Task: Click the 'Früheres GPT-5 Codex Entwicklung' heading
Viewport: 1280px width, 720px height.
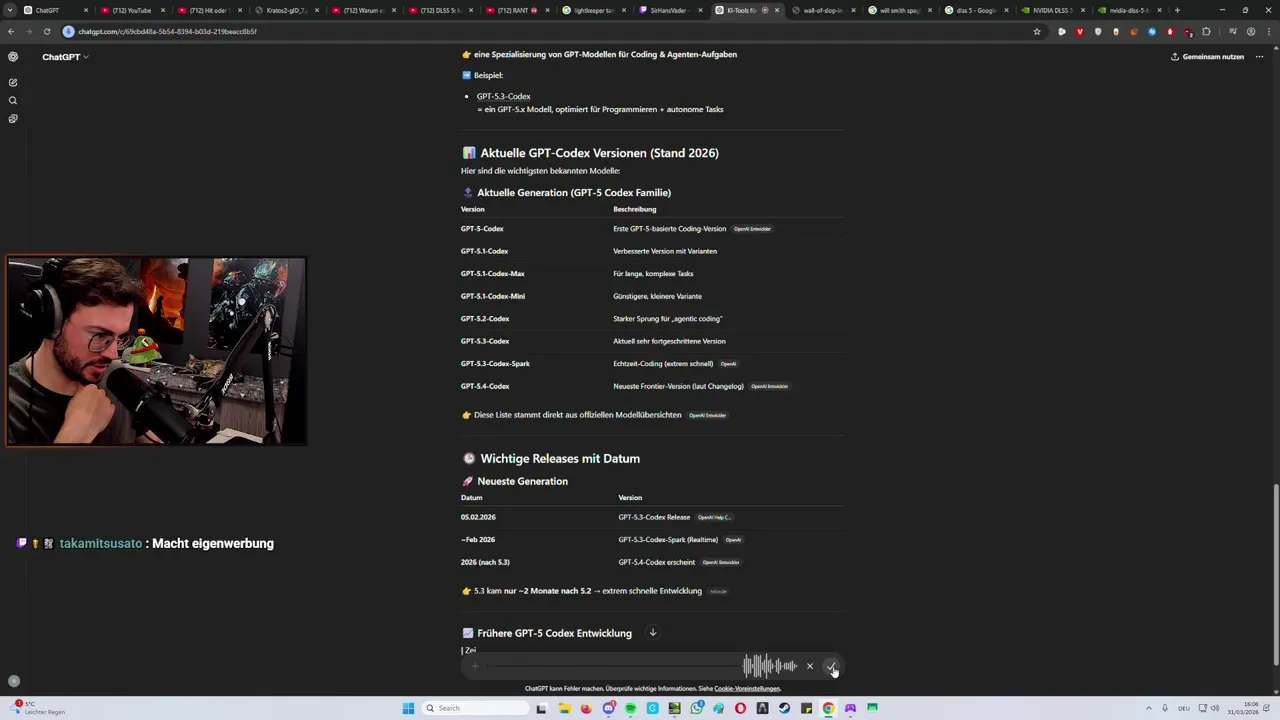Action: point(554,633)
